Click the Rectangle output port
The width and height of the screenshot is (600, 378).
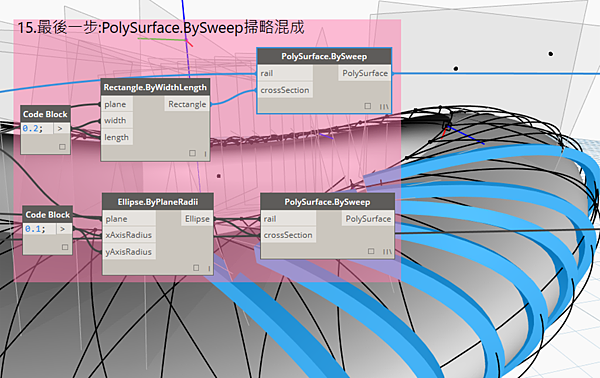click(x=187, y=104)
